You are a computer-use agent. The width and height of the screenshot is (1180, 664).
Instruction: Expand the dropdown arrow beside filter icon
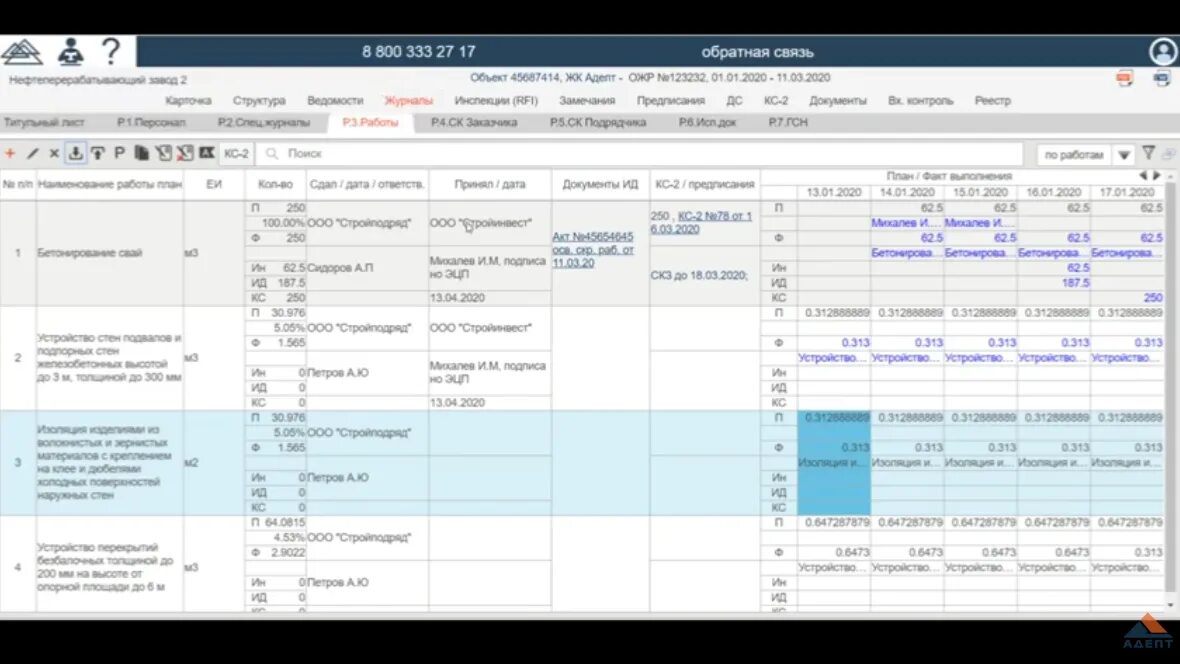[1123, 153]
